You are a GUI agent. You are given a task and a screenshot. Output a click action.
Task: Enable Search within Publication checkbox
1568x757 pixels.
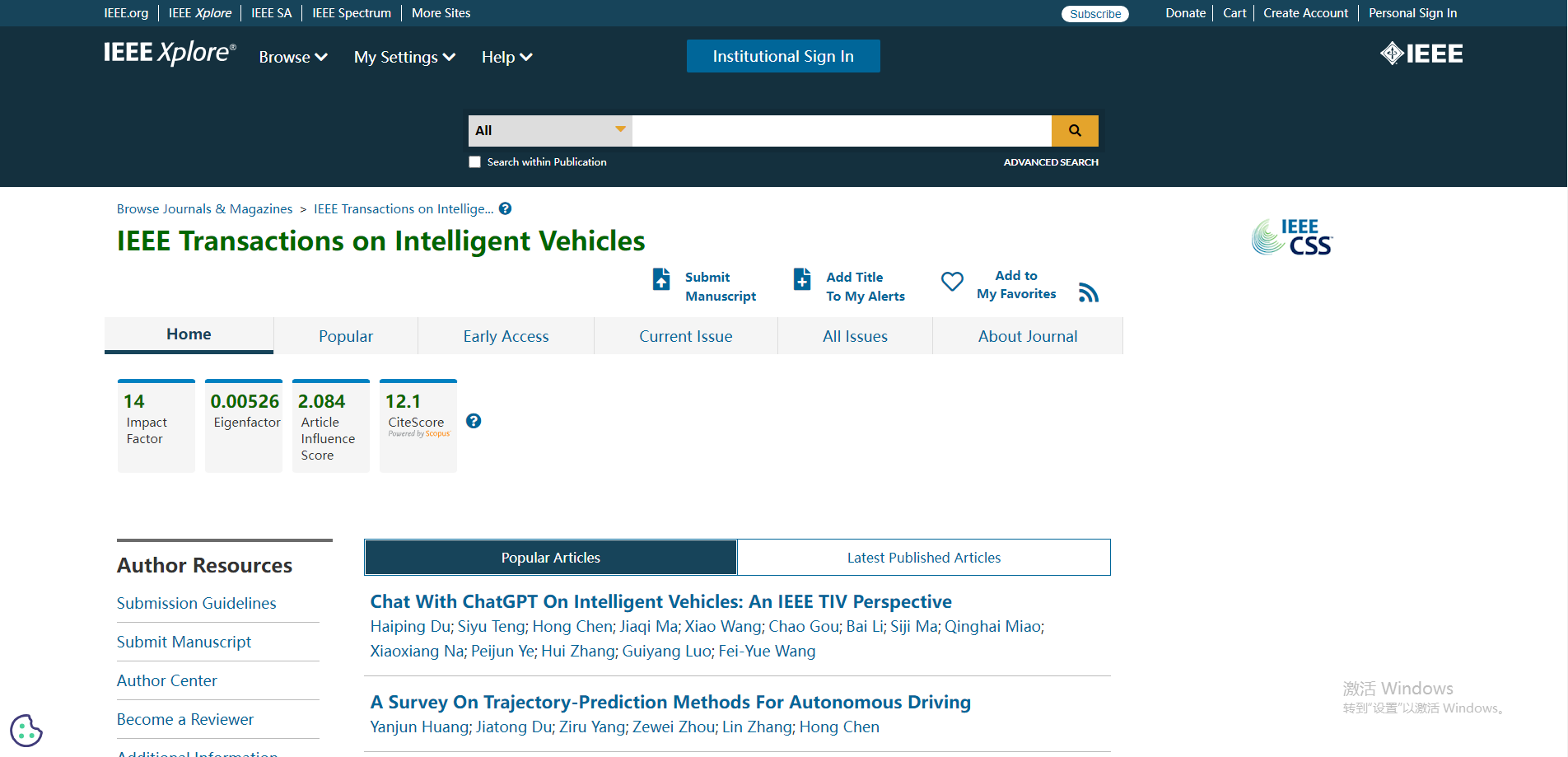click(475, 162)
